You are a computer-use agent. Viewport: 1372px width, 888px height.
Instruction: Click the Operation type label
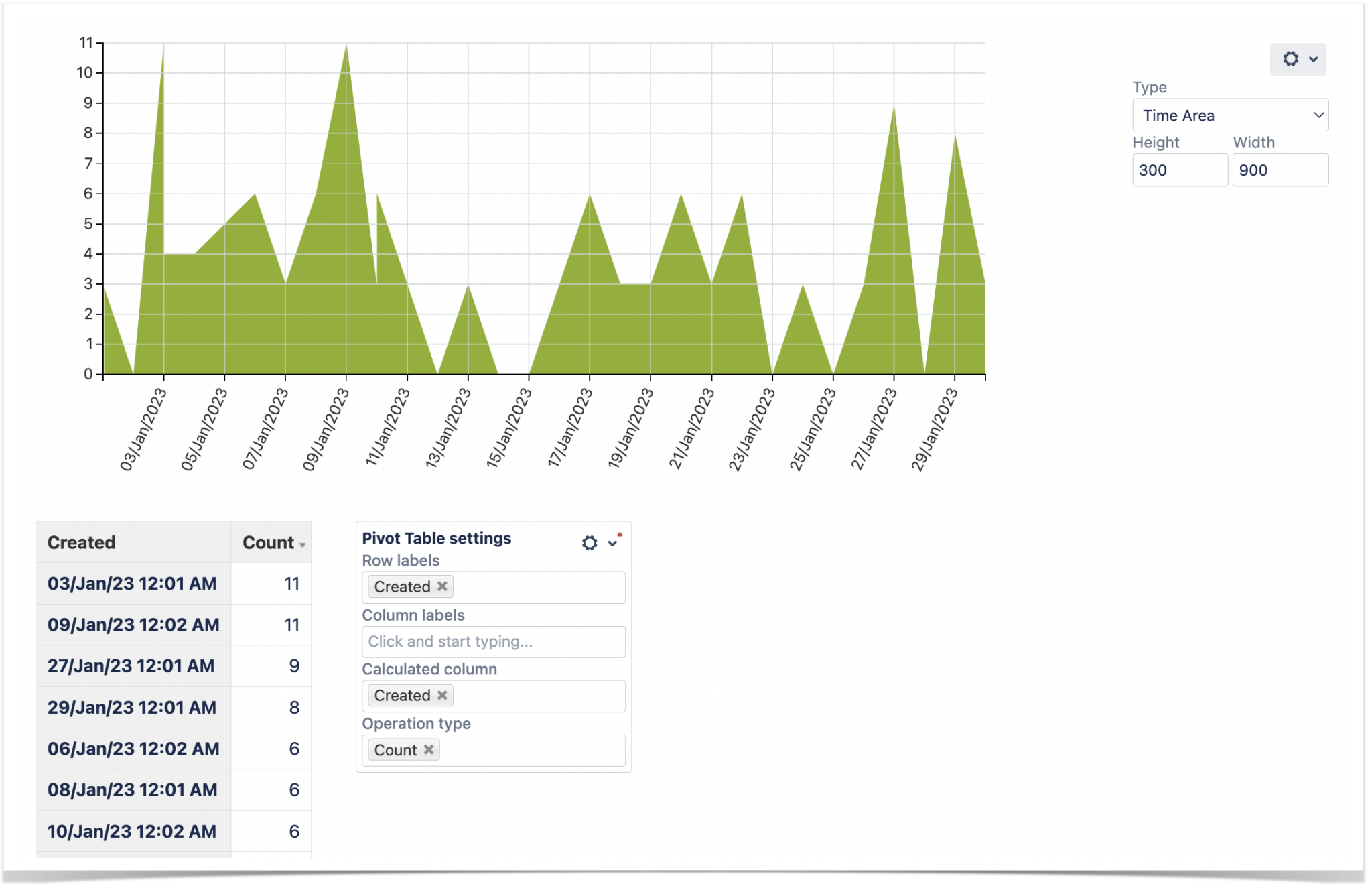(416, 724)
